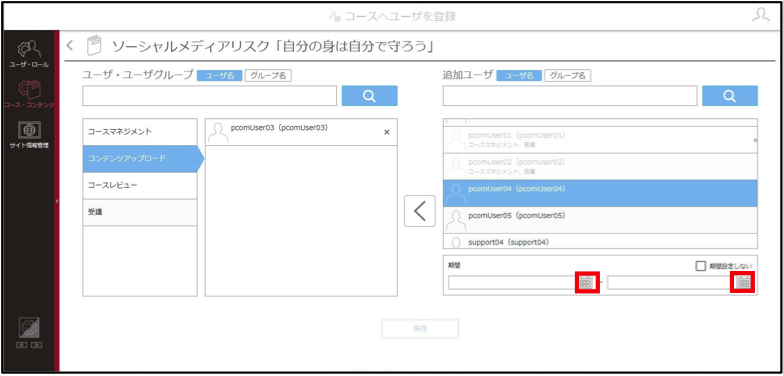Open the コース・コンテンツ sidebar section
This screenshot has height=376, width=783.
pyautogui.click(x=28, y=94)
